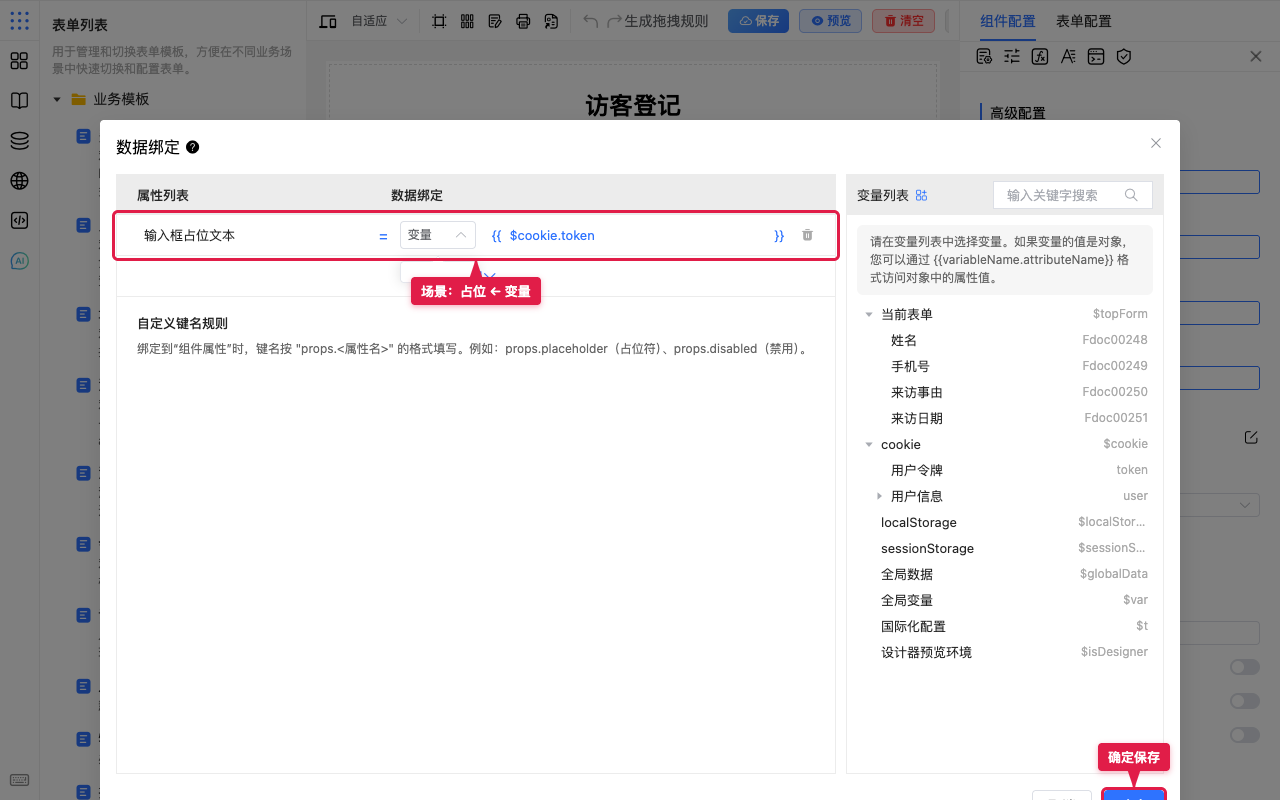
Task: Click the grid layout icon in toolbar
Action: 467,21
